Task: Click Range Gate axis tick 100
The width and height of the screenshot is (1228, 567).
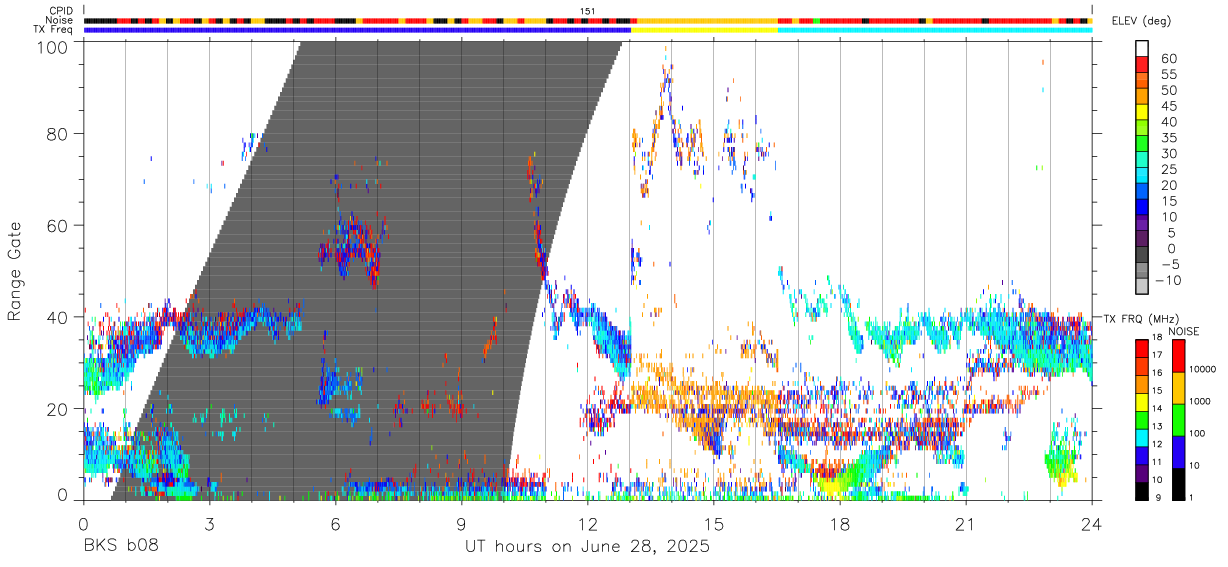Action: 54,48
